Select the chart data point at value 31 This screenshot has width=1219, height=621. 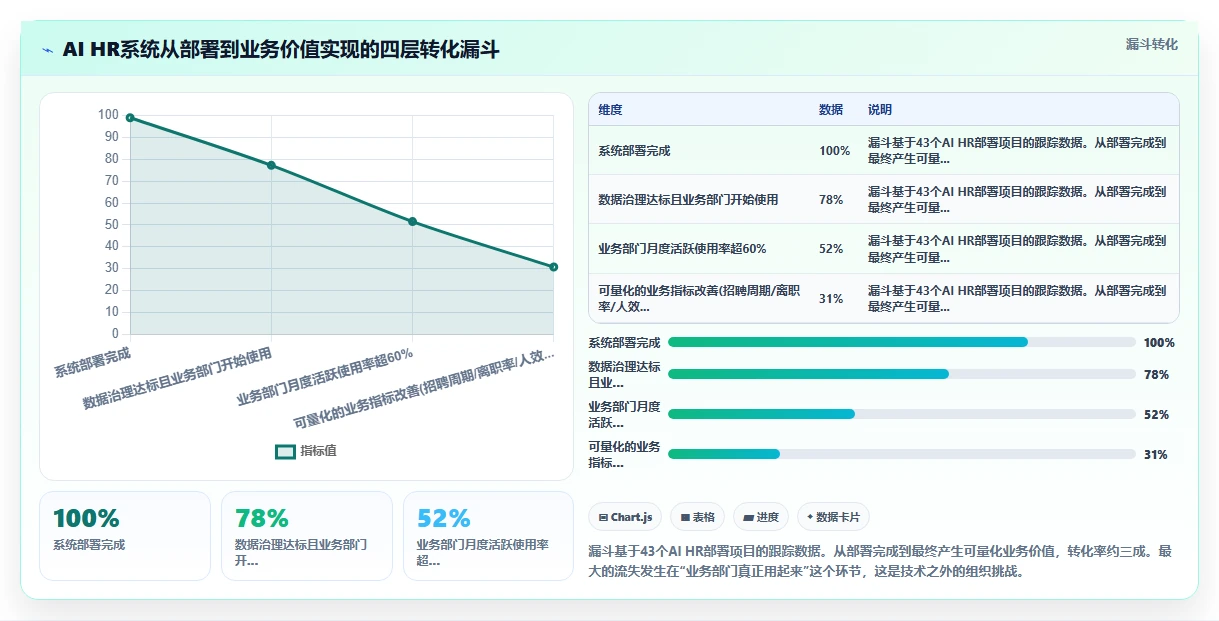click(x=553, y=267)
